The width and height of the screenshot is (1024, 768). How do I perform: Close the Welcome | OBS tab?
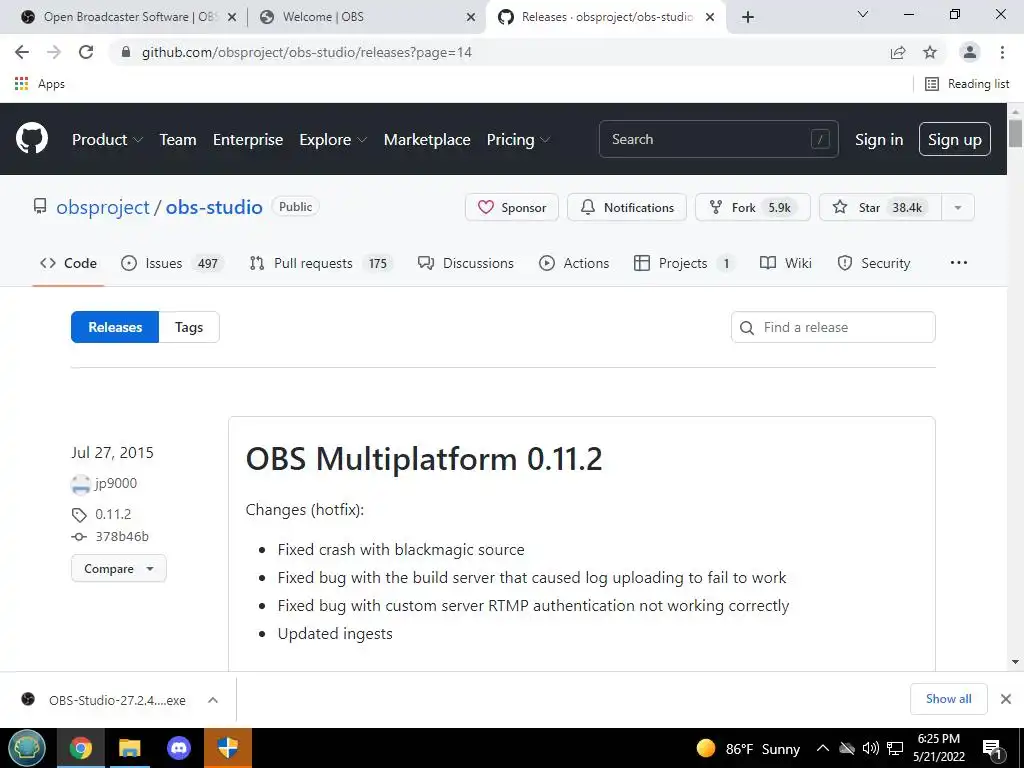pos(471,17)
